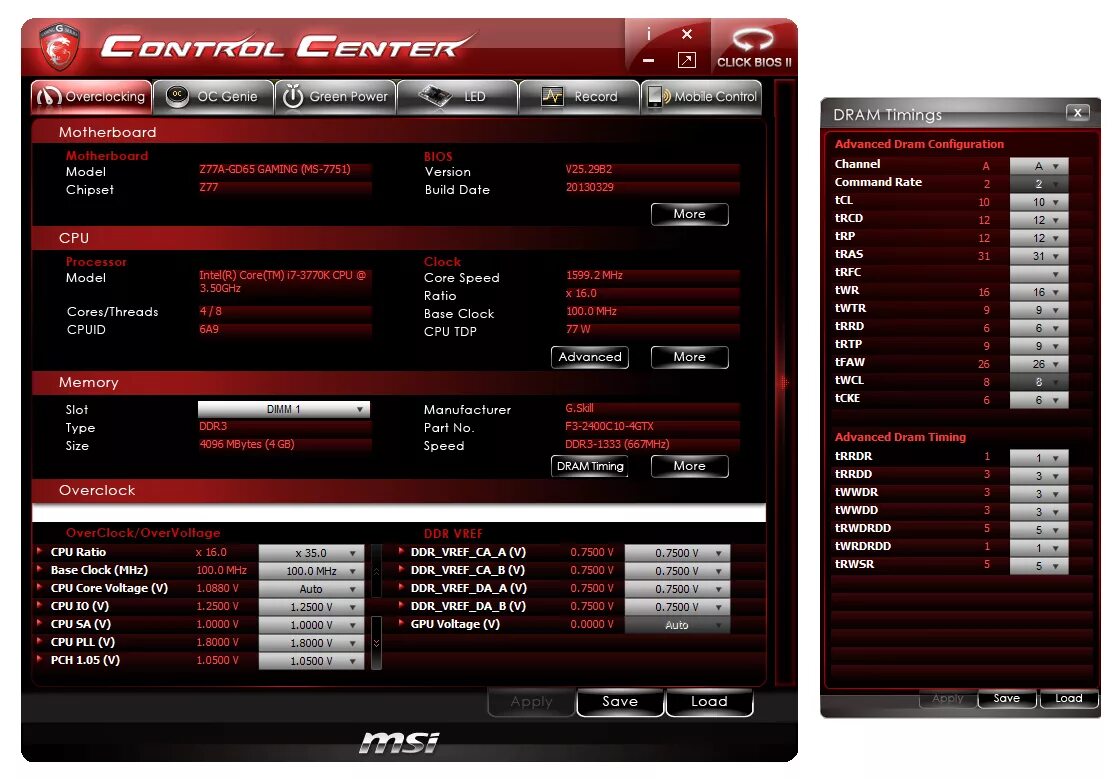Click More in the CPU section

690,357
